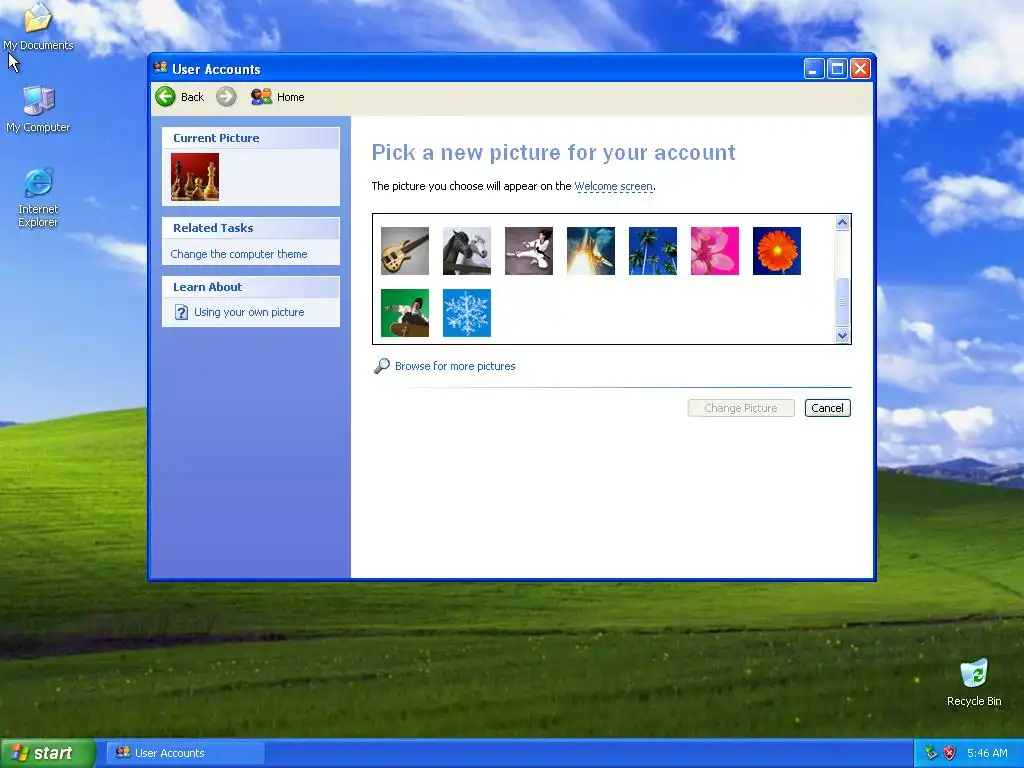Screen dimensions: 1024x768
Task: Minimize the User Accounts window
Action: coord(814,69)
